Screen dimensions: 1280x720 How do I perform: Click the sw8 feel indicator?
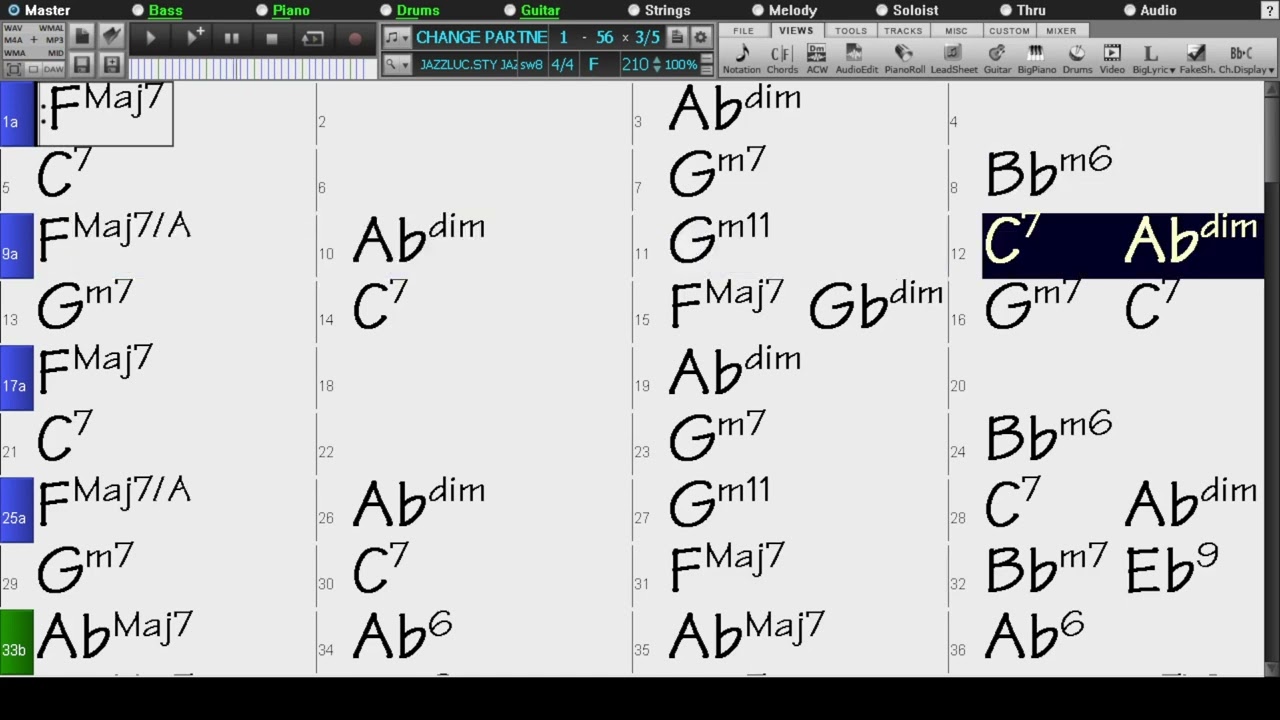point(532,65)
